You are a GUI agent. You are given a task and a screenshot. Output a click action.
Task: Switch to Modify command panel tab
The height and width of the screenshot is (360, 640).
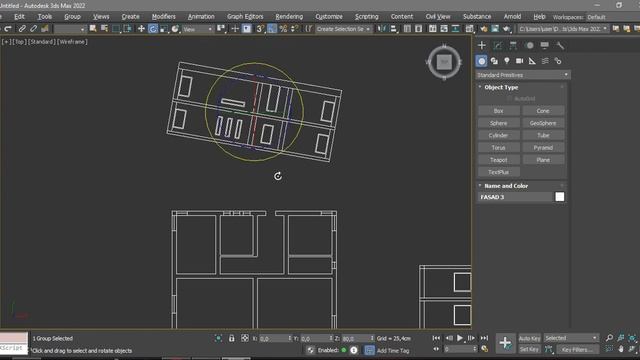coord(498,45)
